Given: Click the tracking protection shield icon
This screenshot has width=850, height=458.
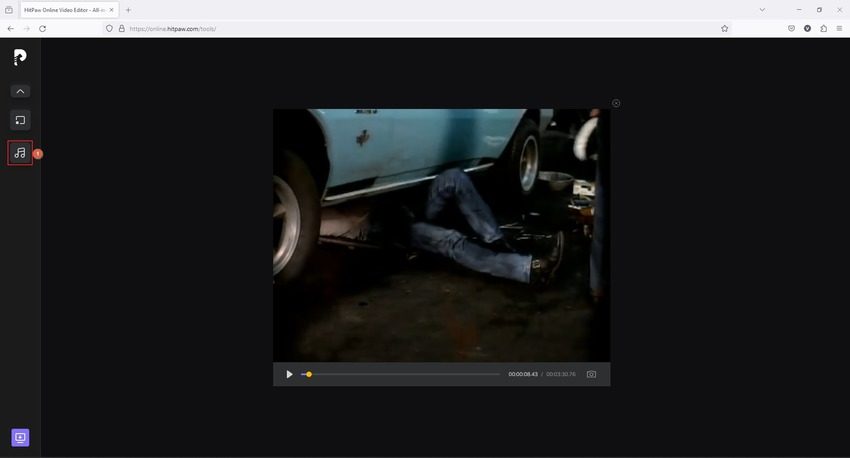Looking at the screenshot, I should pos(110,28).
